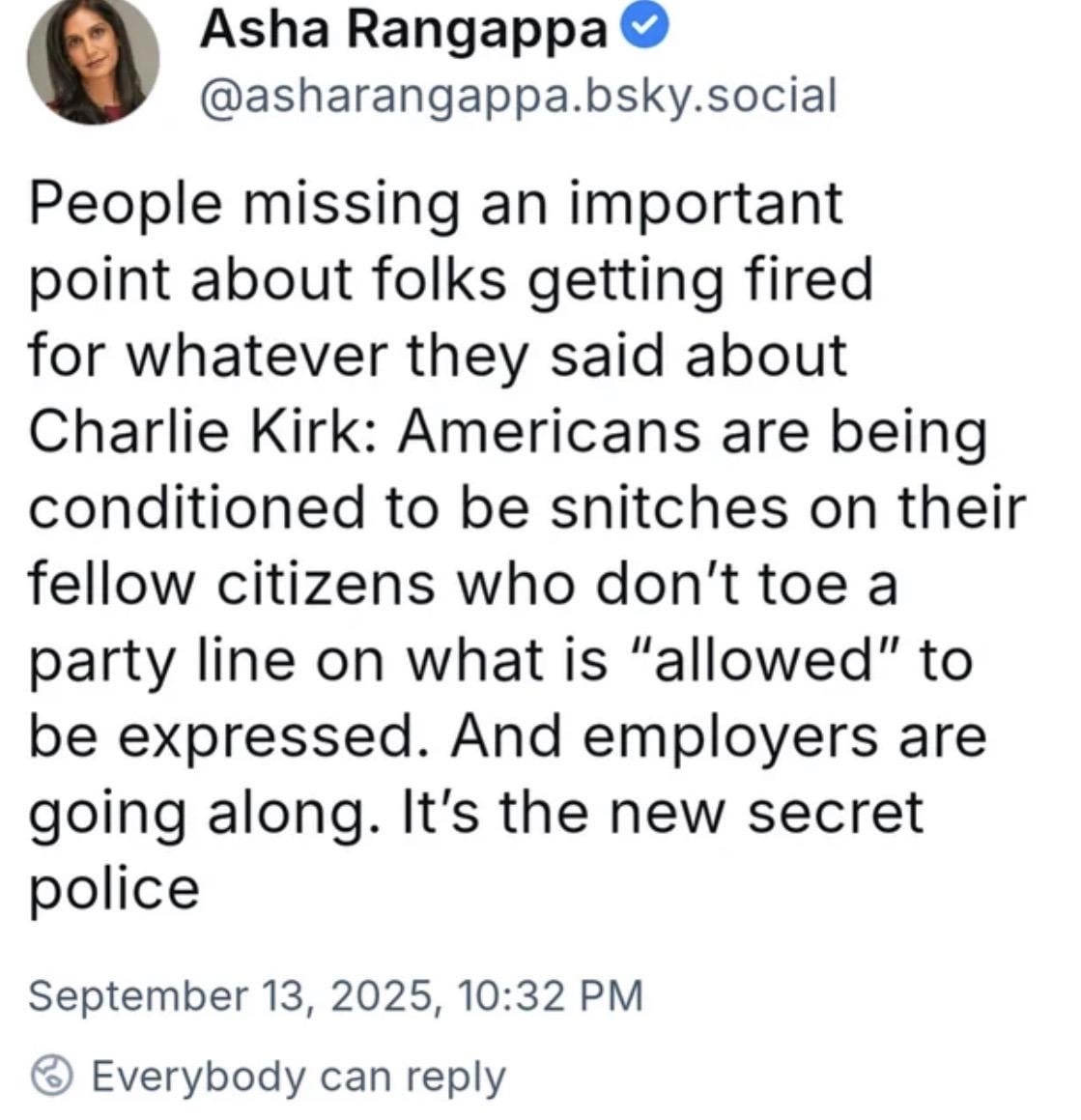Click the word "snitches" in the post
The height and width of the screenshot is (1120, 1081).
(669, 506)
